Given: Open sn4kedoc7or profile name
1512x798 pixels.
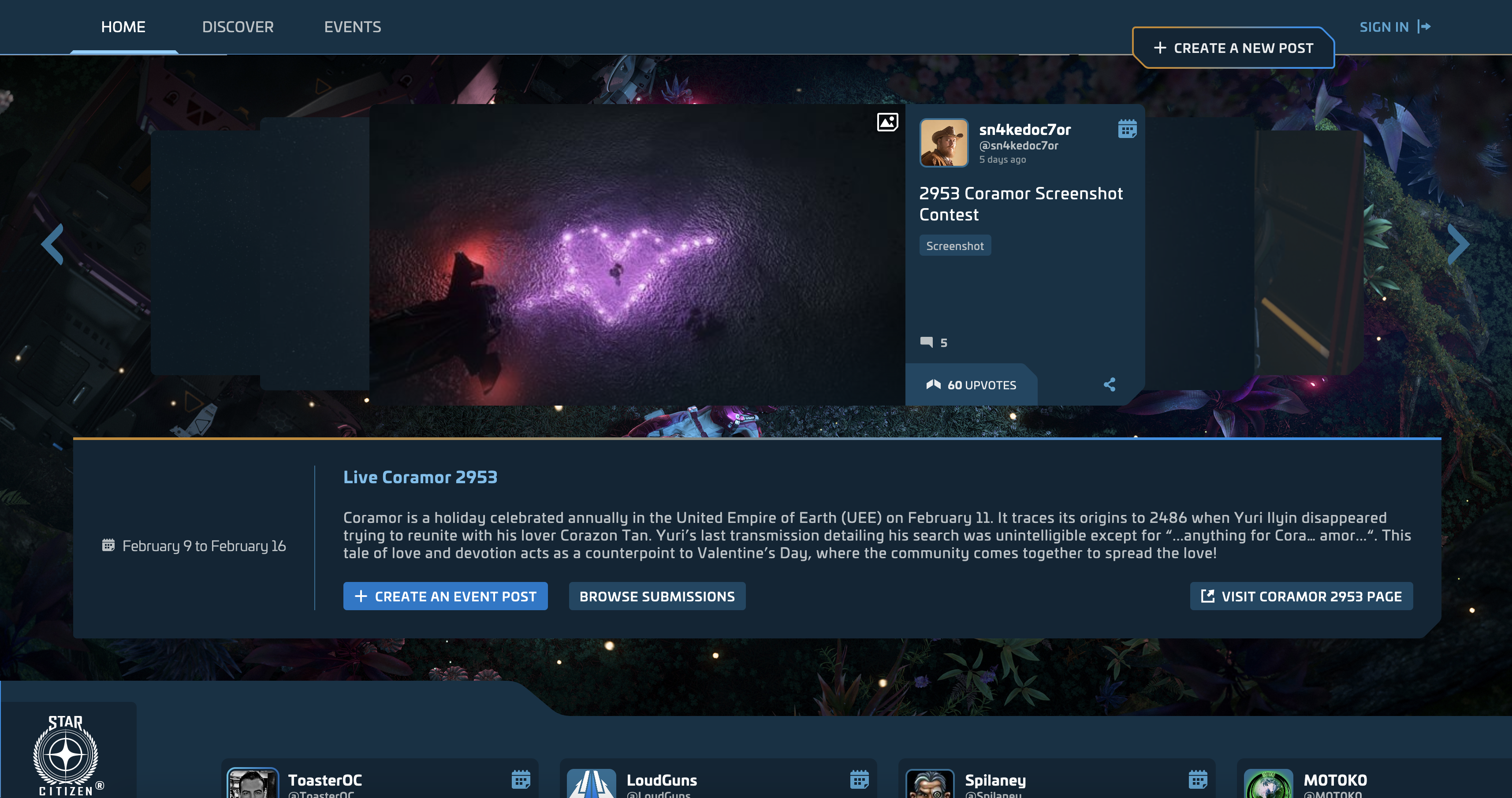Looking at the screenshot, I should (x=1025, y=129).
